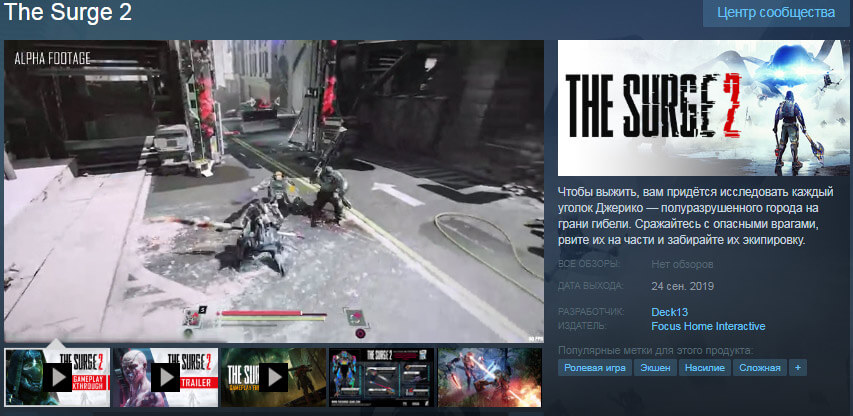Add a tag with the plus button
Screen dimensions: 853x416
pos(798,368)
